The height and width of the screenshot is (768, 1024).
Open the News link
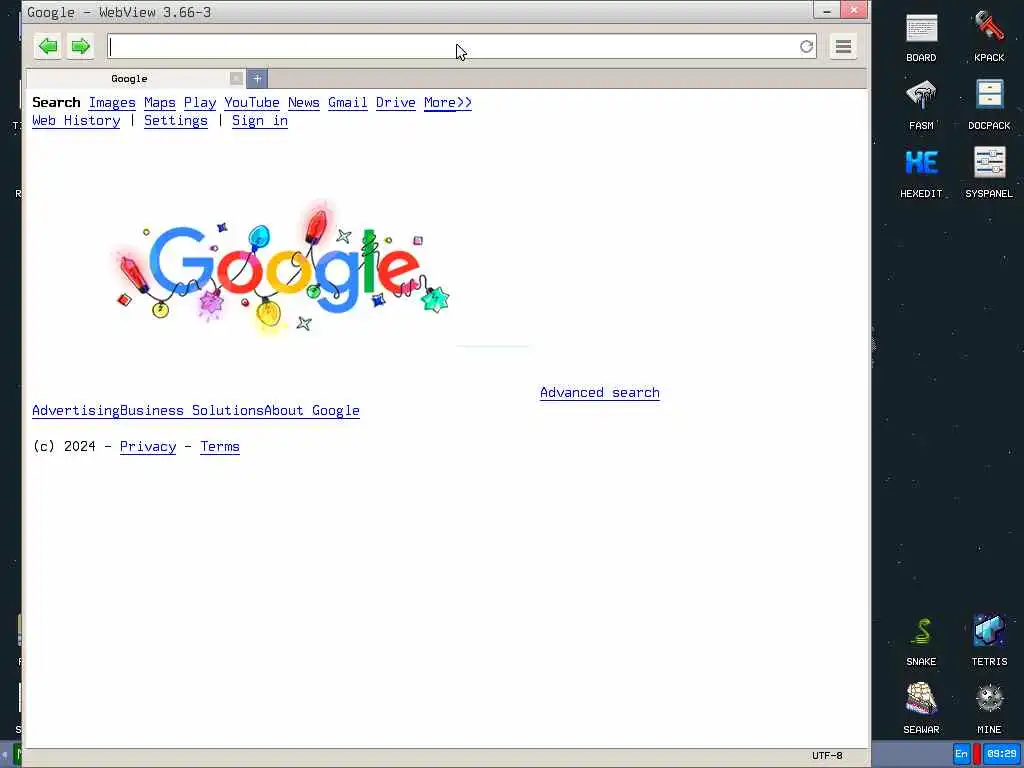(x=304, y=103)
